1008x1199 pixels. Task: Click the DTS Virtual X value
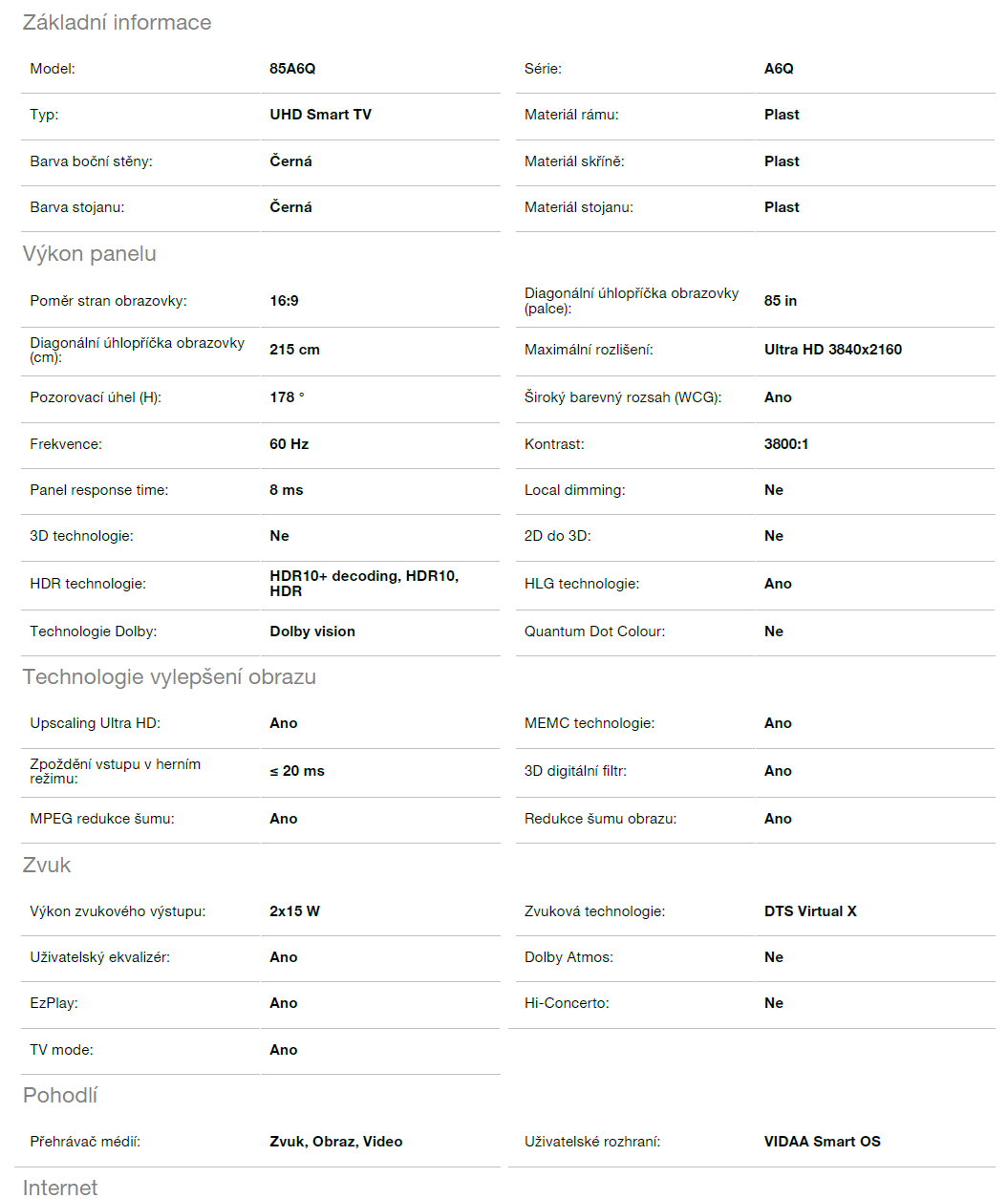pyautogui.click(x=810, y=911)
